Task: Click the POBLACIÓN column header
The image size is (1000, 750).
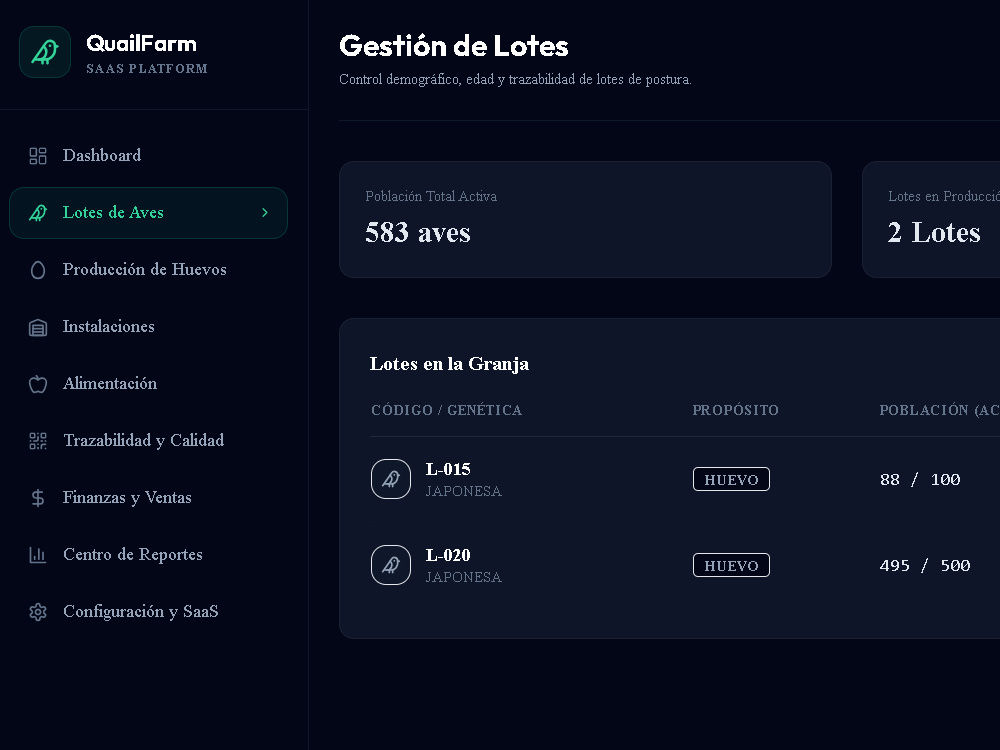Action: pyautogui.click(x=939, y=410)
